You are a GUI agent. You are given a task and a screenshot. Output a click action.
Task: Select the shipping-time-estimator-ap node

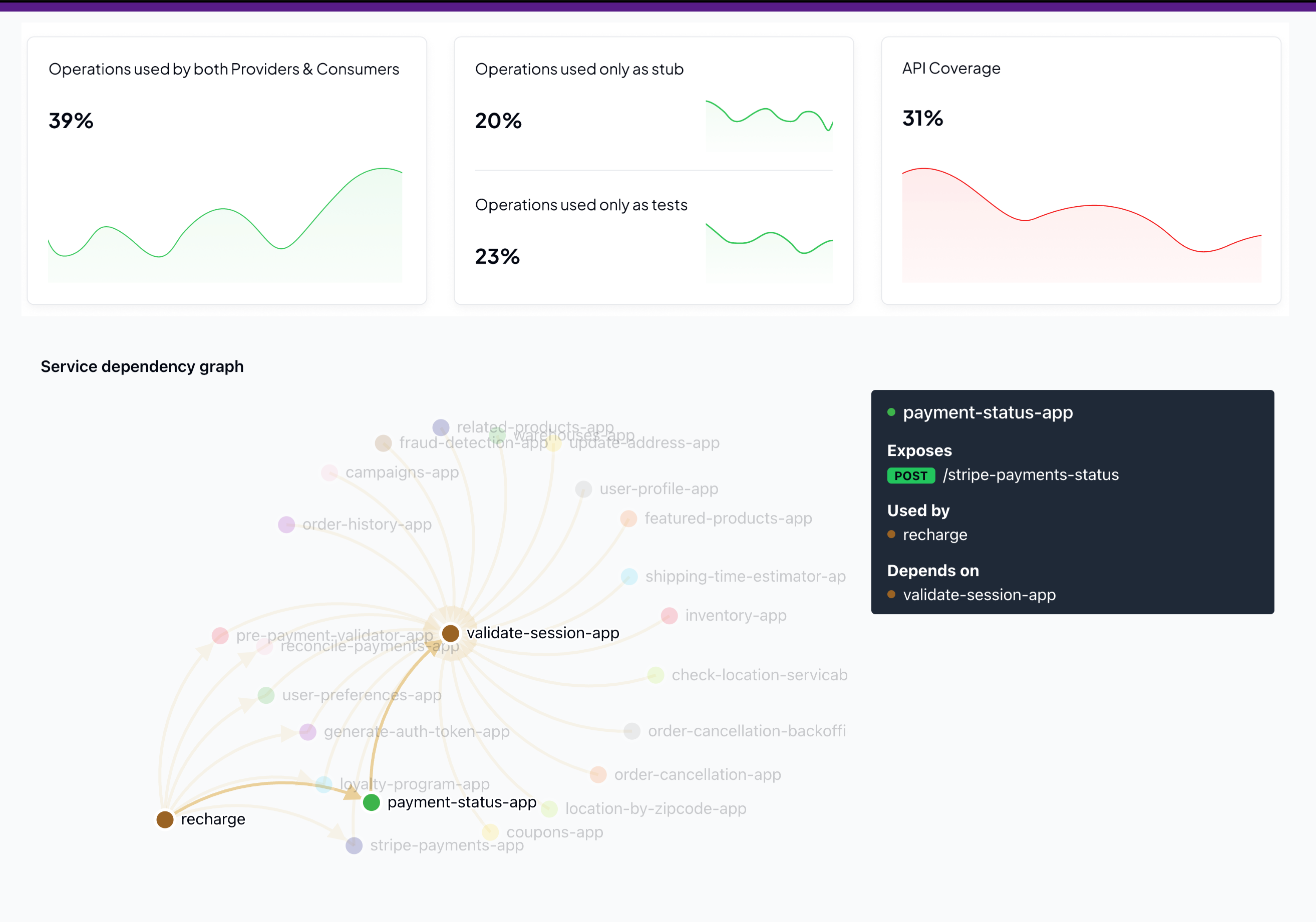coord(629,577)
